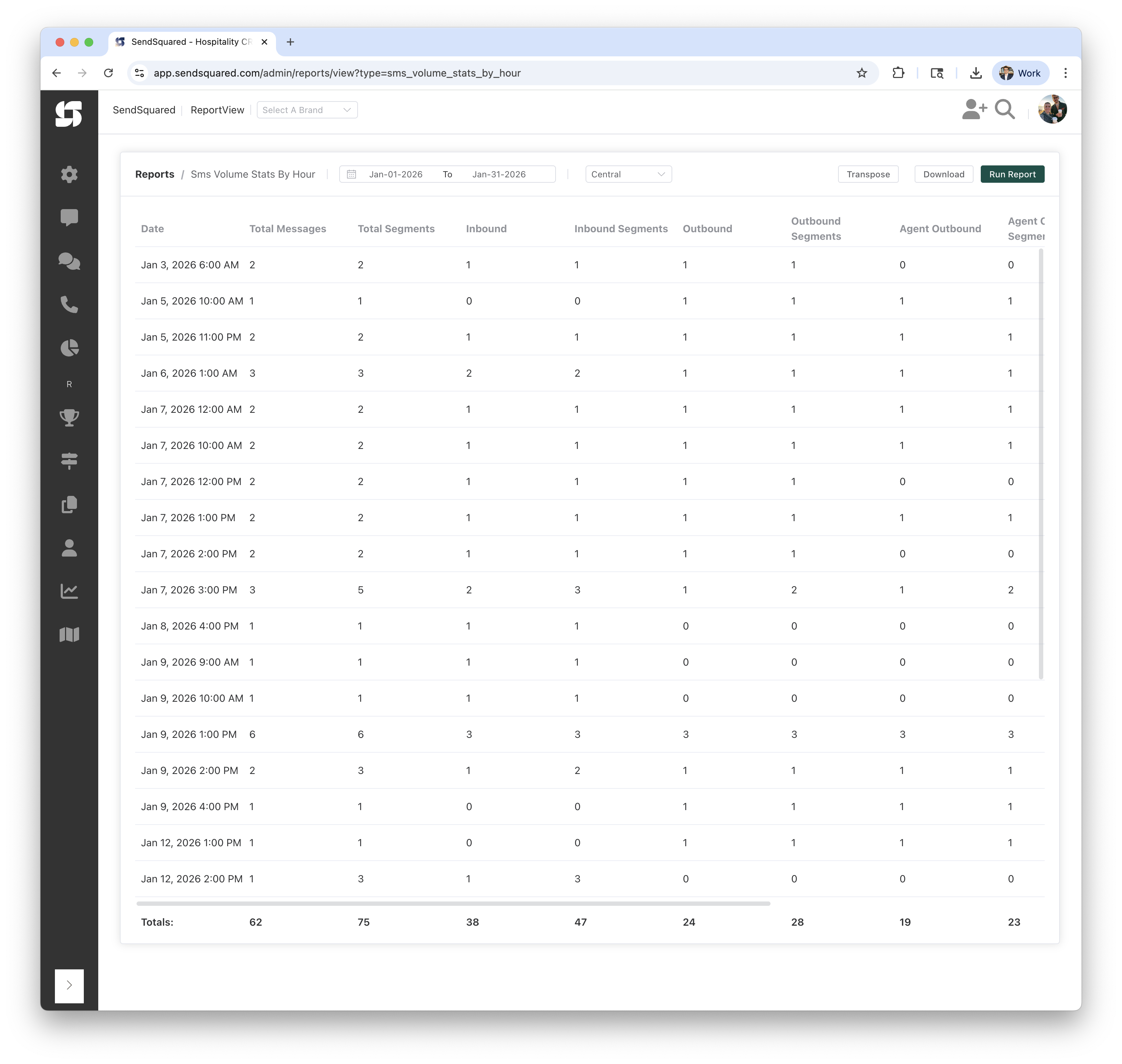
Task: Select the line chart analytics icon
Action: tap(69, 591)
